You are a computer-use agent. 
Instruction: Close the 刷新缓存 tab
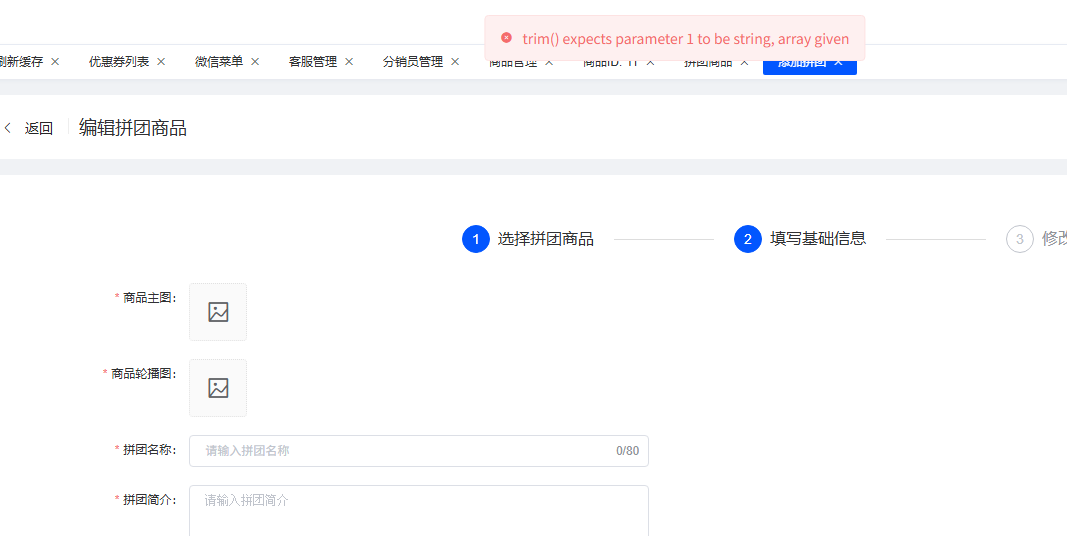[55, 61]
